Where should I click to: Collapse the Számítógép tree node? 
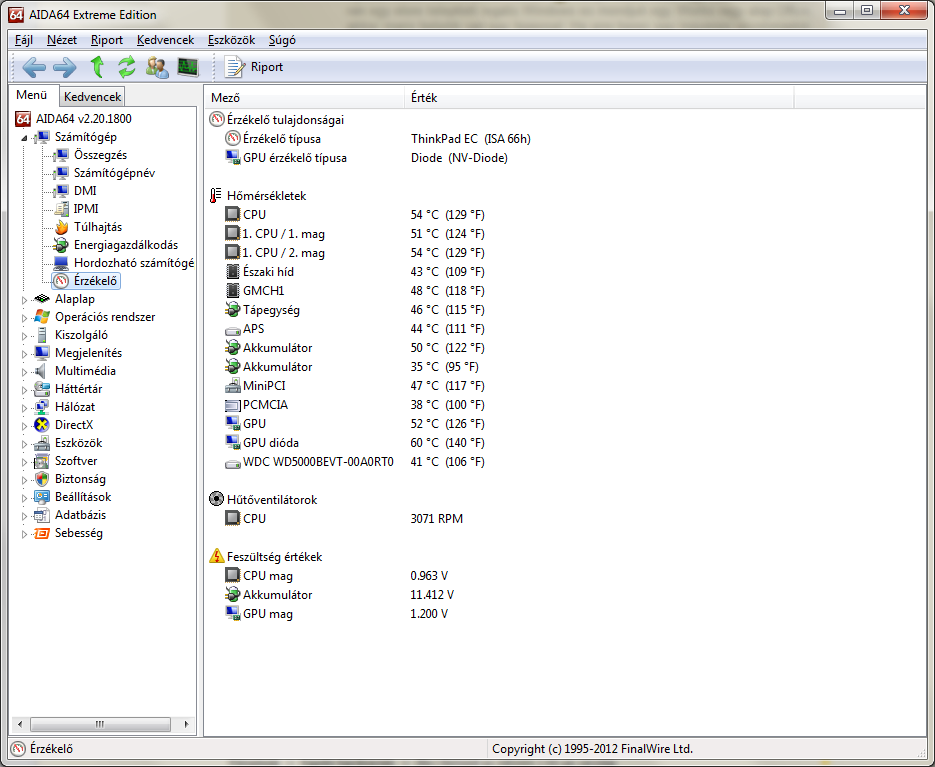(24, 138)
